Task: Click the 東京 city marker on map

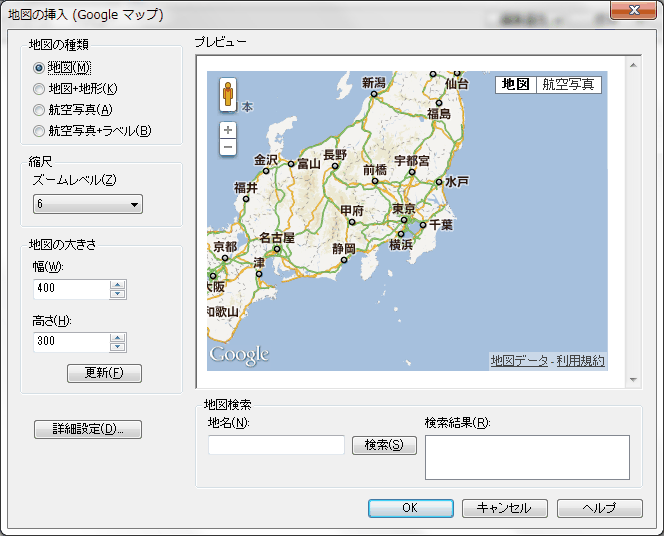Action: (404, 220)
